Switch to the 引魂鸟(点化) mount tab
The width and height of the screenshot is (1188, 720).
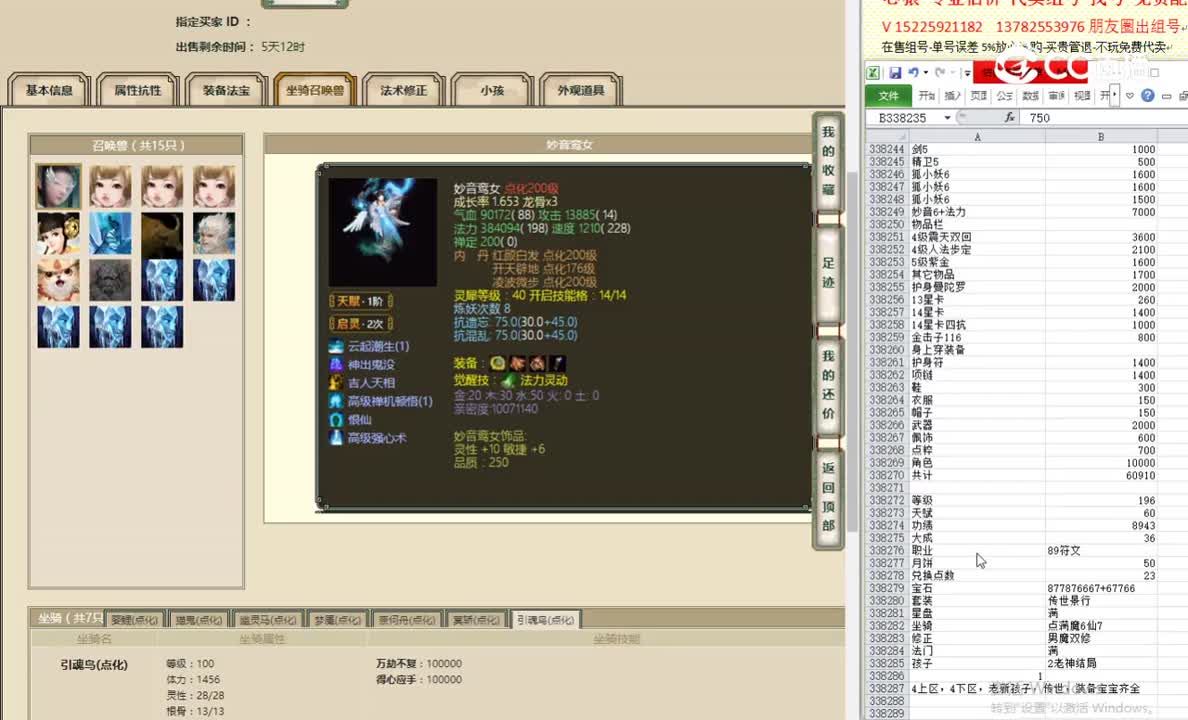(546, 619)
